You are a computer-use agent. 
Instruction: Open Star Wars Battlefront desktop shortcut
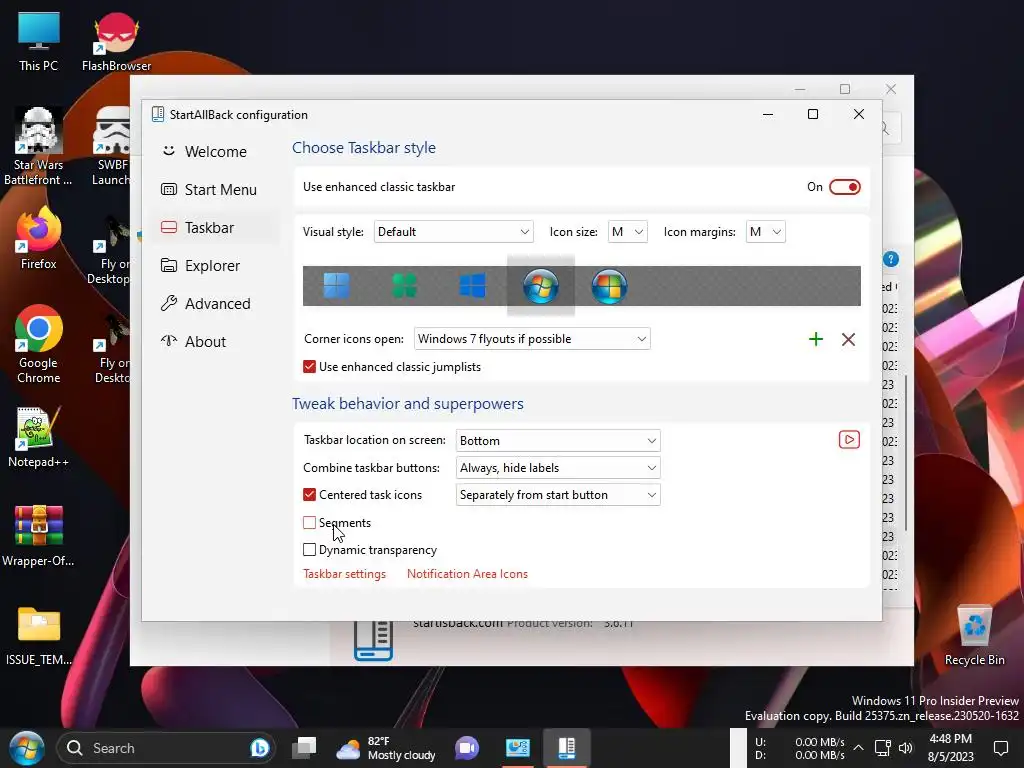click(39, 146)
